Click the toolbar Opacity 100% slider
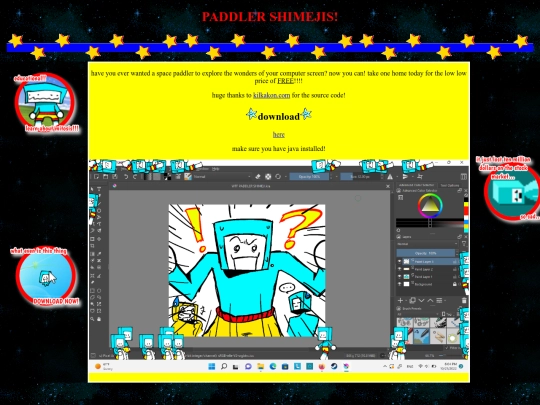 point(309,177)
